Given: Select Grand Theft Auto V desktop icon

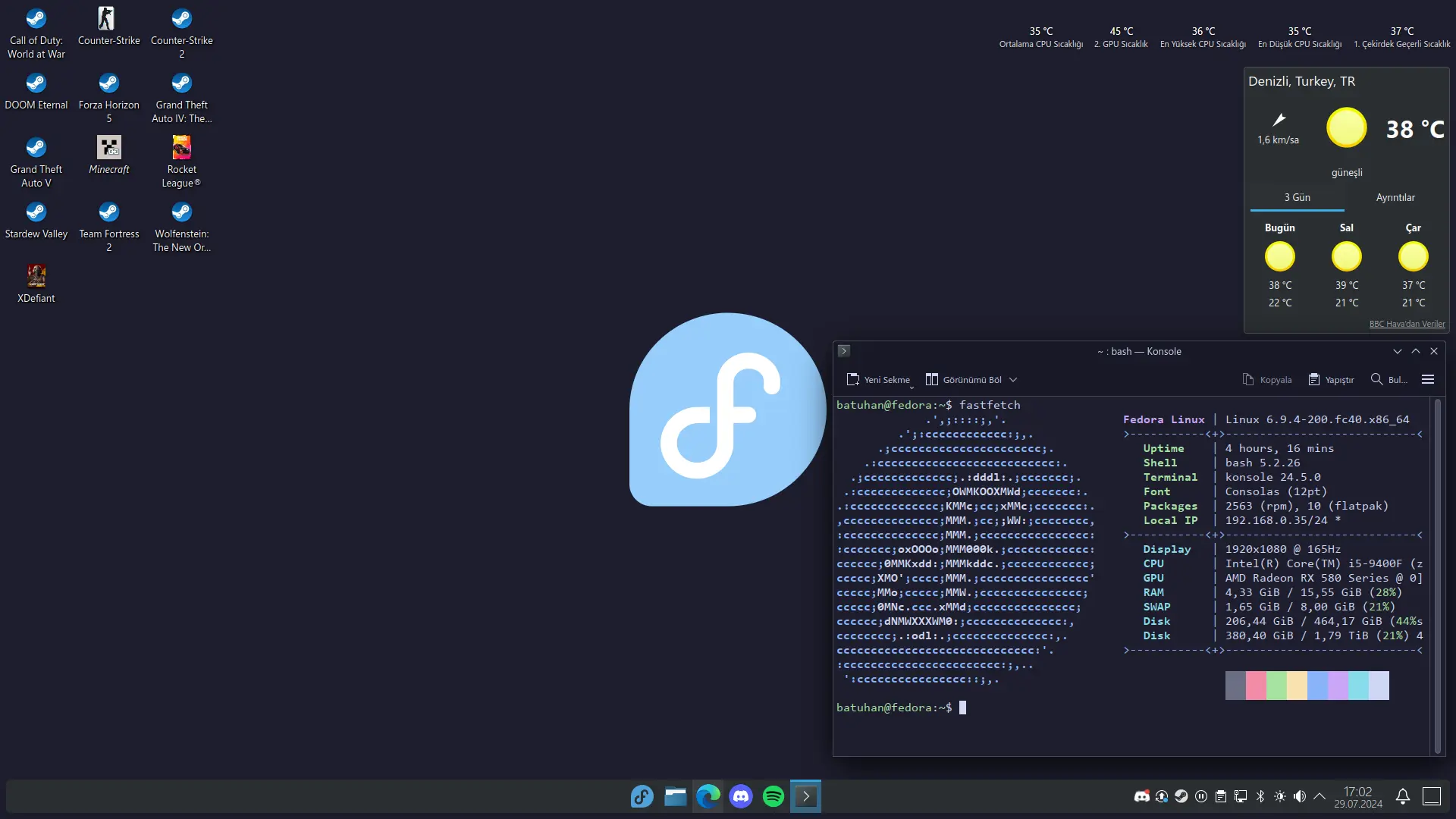Looking at the screenshot, I should point(36,162).
